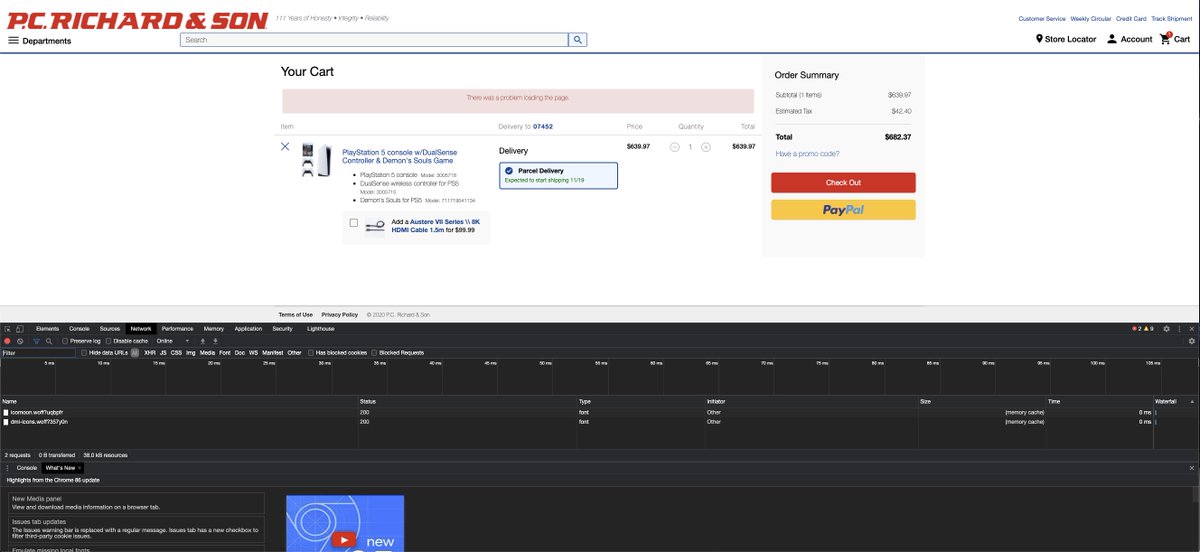Screen dimensions: 1200x552
Task: Check Has blocked cookies
Action: [x=311, y=353]
